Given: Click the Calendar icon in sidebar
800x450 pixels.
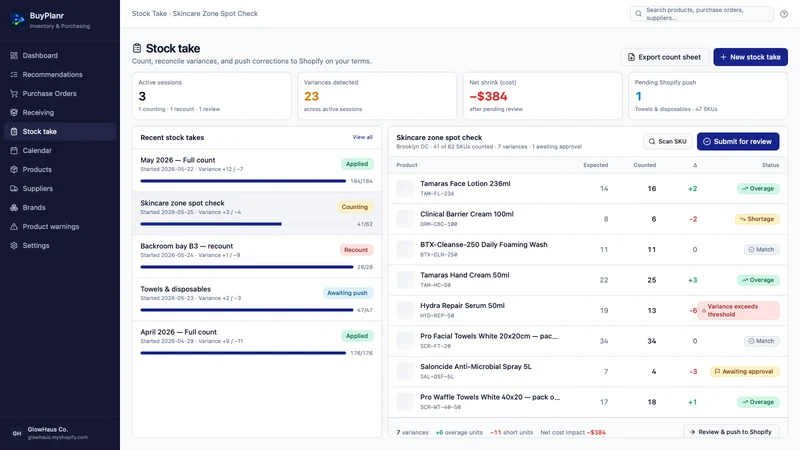Looking at the screenshot, I should [x=14, y=151].
